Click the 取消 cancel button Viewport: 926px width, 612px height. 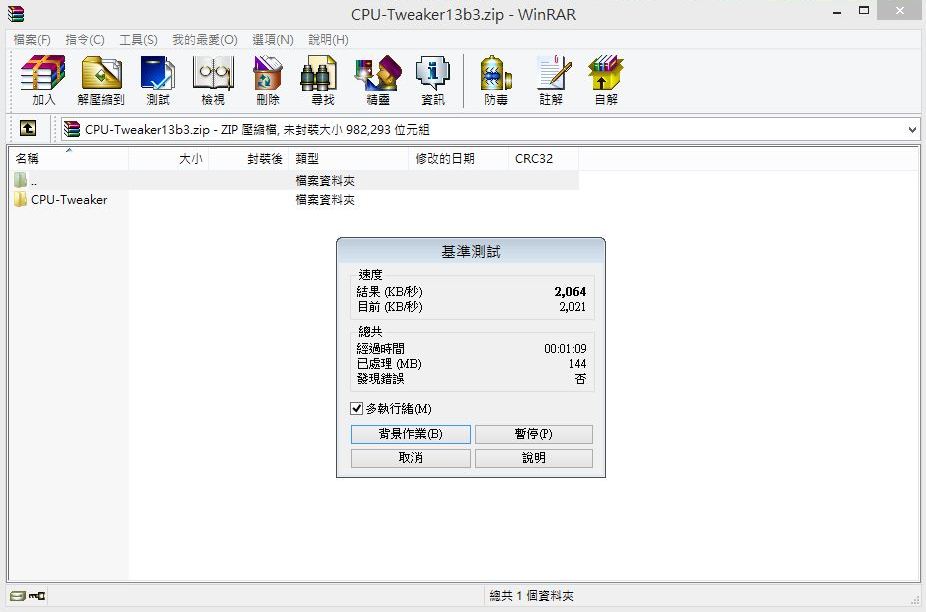tap(410, 458)
